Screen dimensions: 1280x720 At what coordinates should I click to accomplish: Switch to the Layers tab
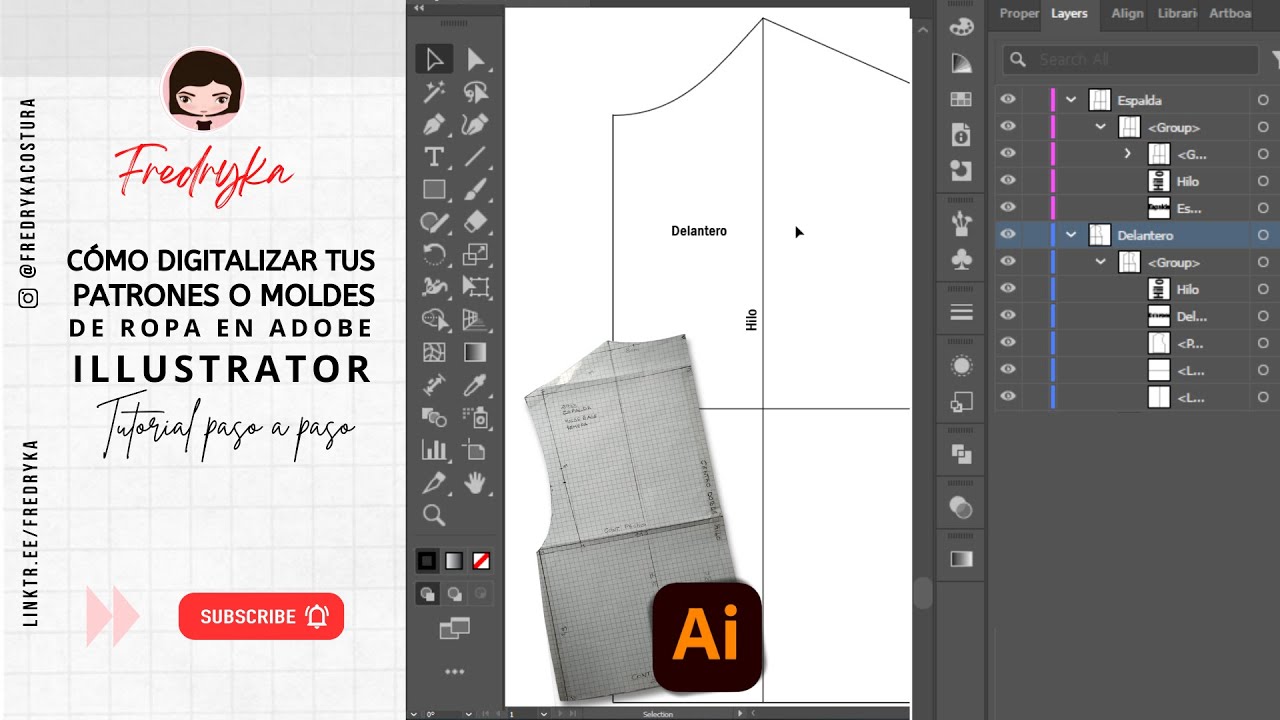point(1069,13)
